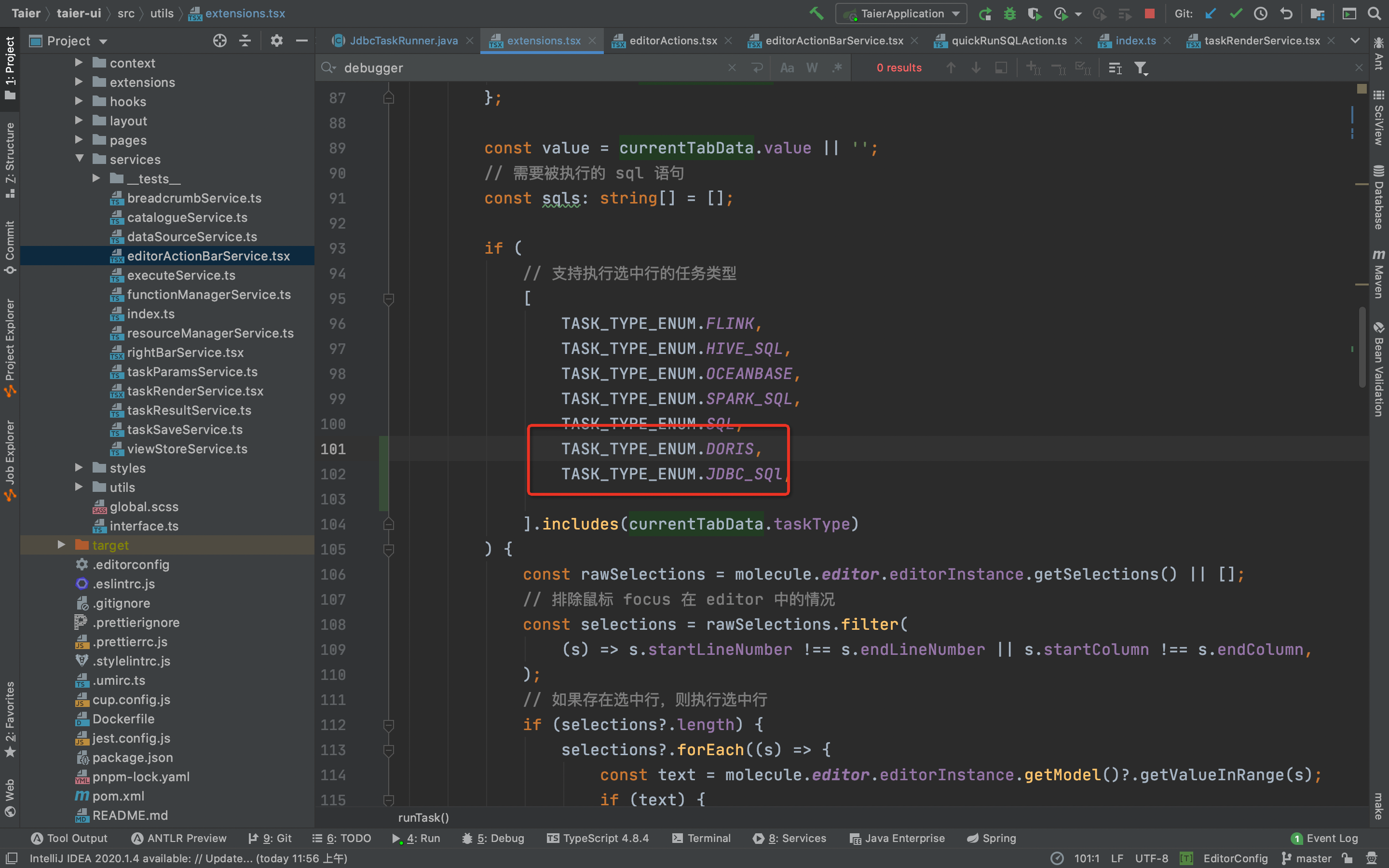
Task: Collapse the services folder in Project tree
Action: (x=80, y=159)
